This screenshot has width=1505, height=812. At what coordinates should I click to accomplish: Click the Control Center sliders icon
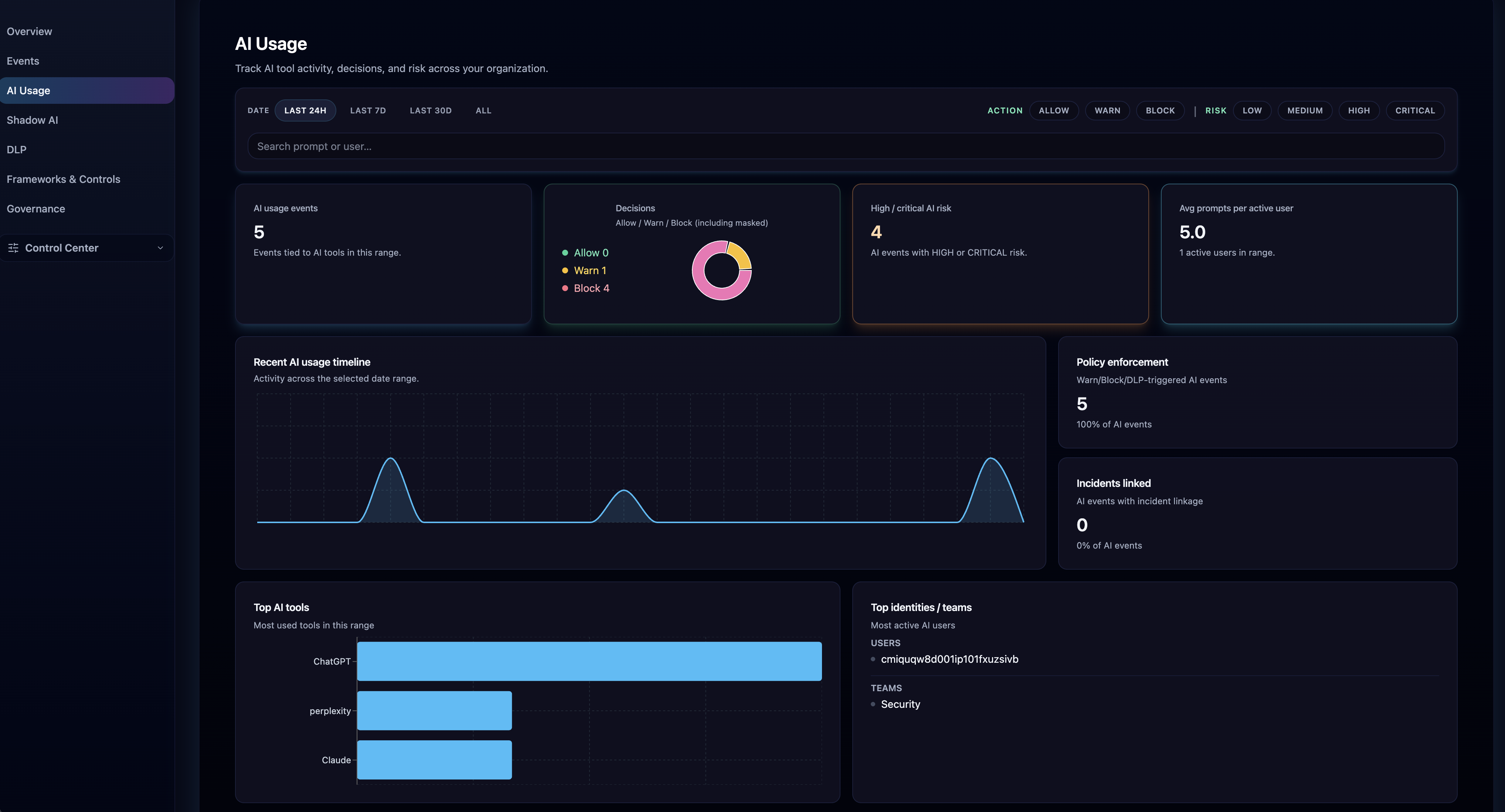pos(13,248)
